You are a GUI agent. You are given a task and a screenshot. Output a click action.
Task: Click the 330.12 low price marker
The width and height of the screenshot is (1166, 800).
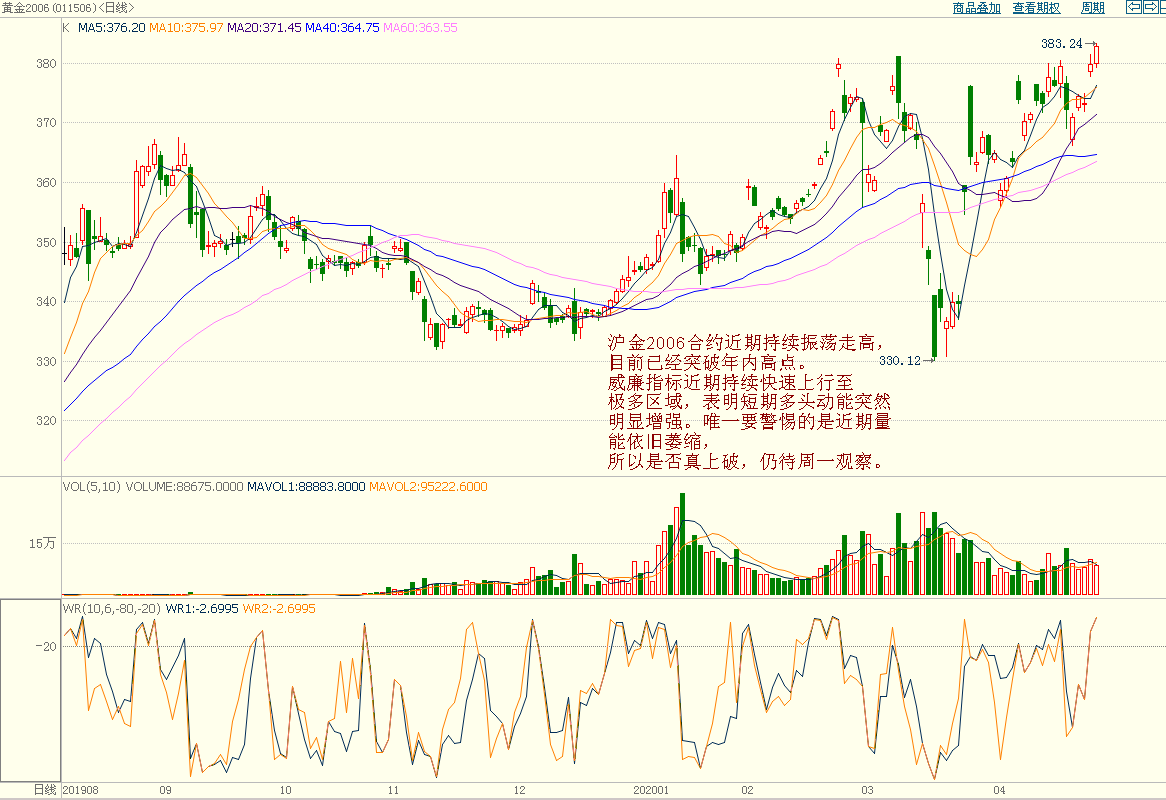[898, 360]
